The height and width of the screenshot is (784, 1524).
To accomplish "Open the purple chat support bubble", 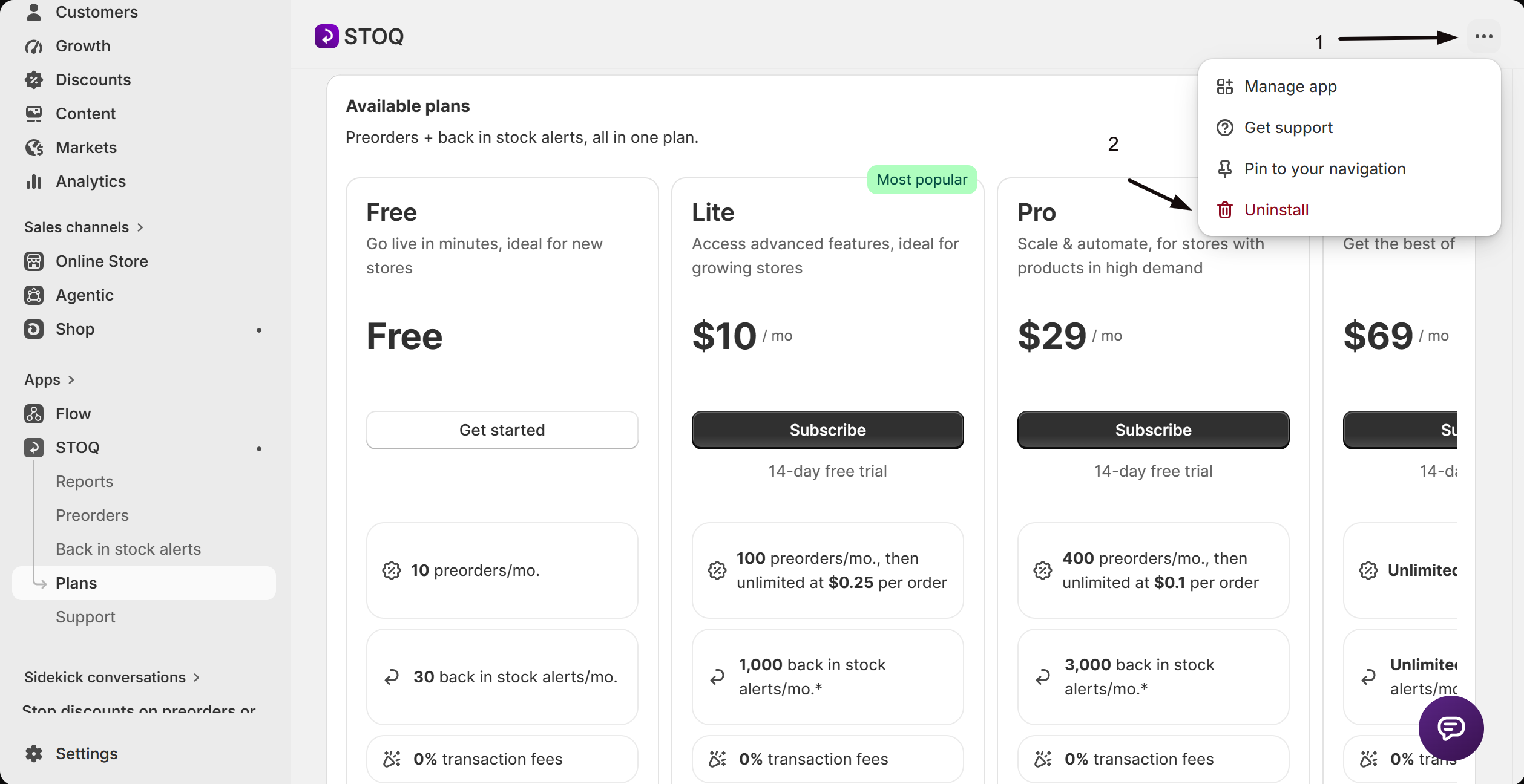I will pos(1451,728).
